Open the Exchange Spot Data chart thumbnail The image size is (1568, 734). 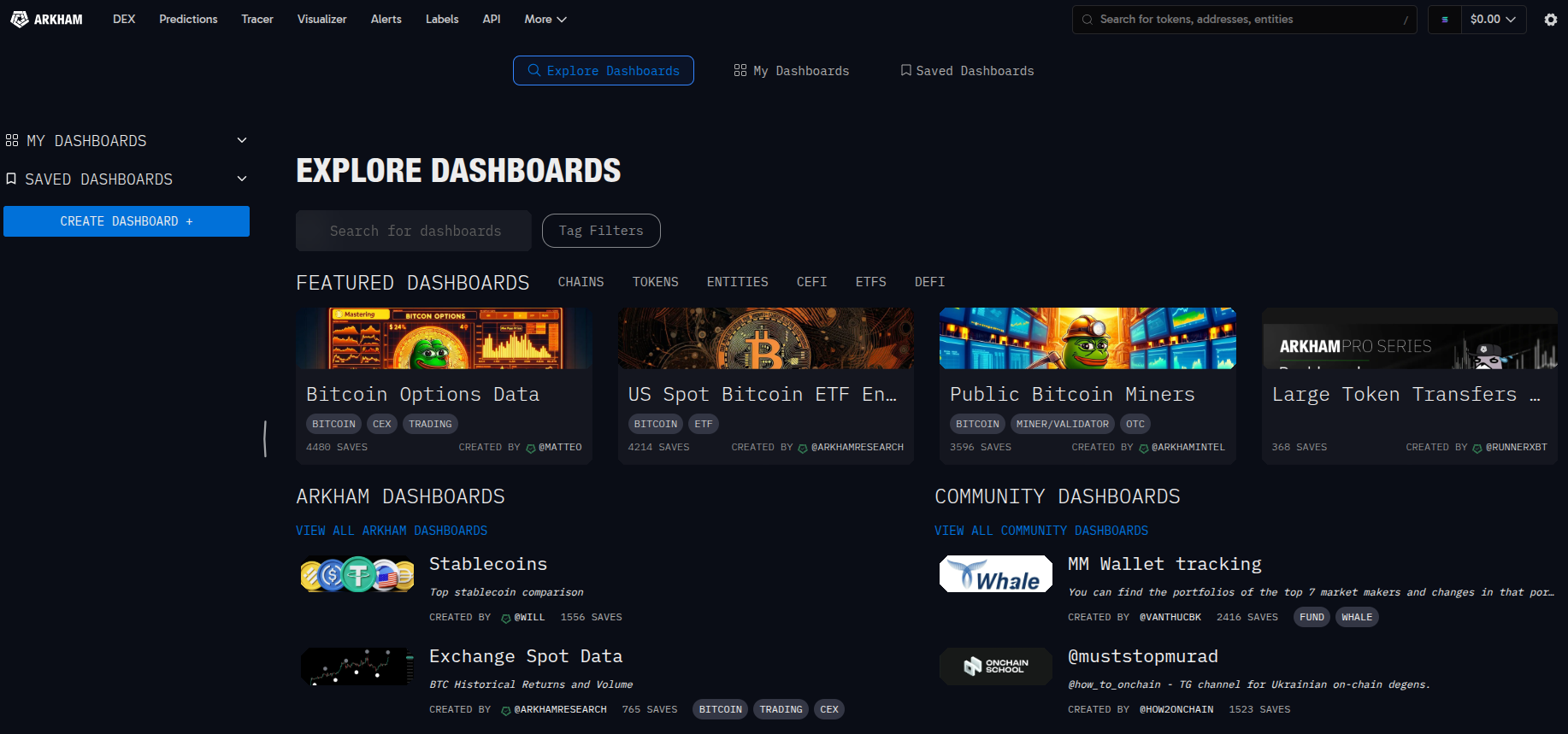pos(357,666)
